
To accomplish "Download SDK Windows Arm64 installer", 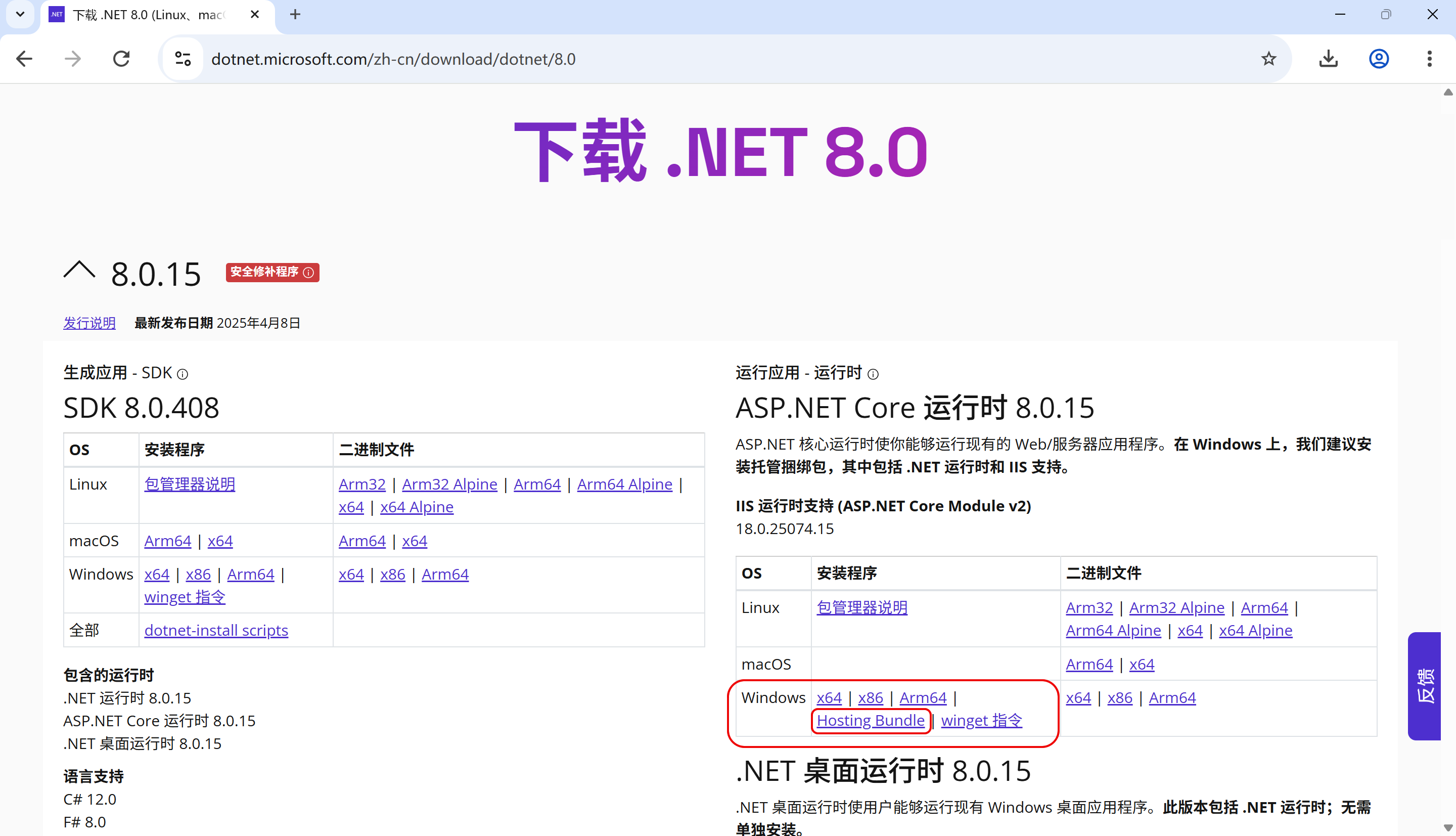I will pyautogui.click(x=251, y=574).
